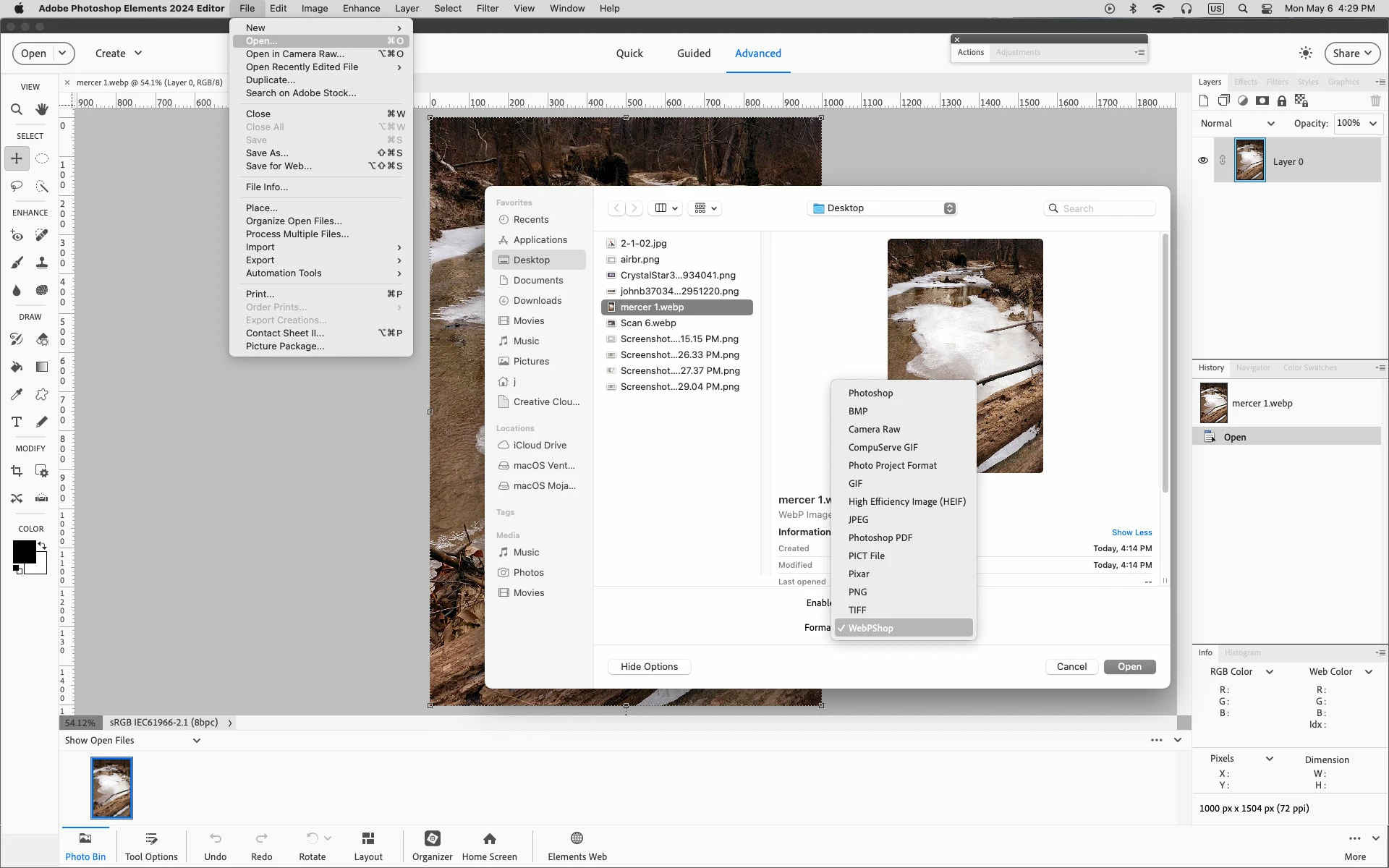
Task: Expand the Normal blend mode dropdown
Action: [1238, 124]
